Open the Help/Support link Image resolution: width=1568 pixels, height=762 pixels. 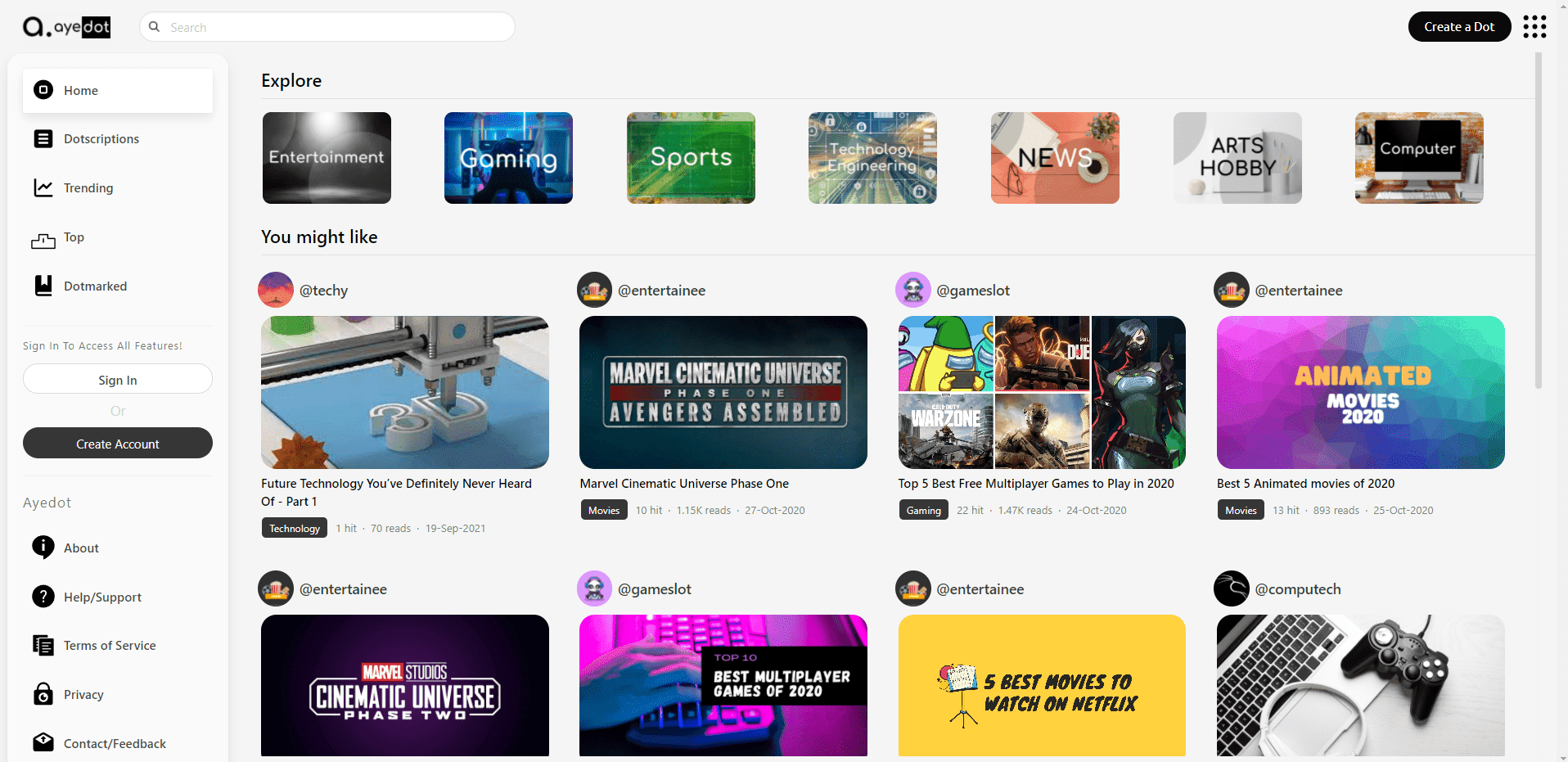pos(118,597)
